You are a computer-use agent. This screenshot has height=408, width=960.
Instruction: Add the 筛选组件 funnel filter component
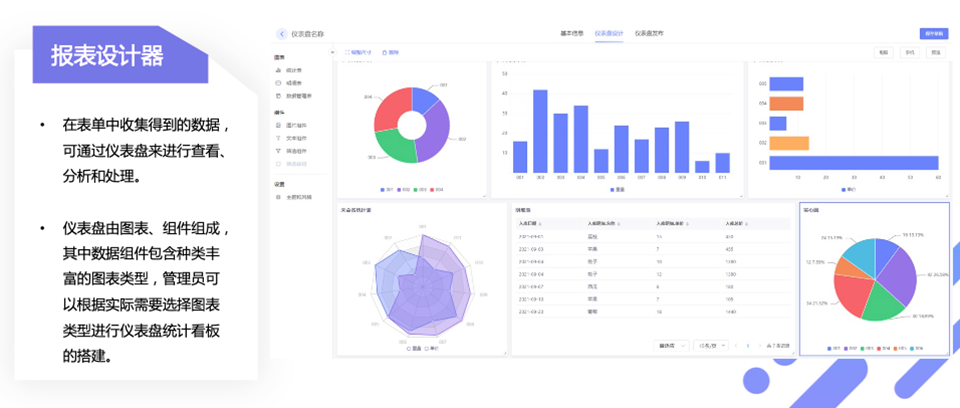tap(293, 151)
